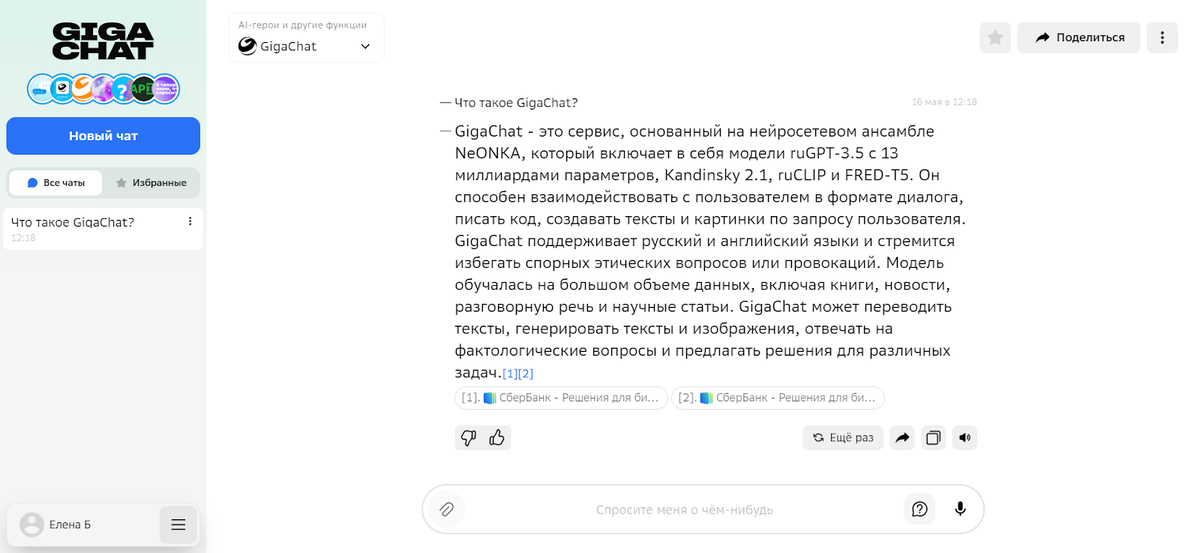The width and height of the screenshot is (1200, 553).
Task: Regenerate the answer with 'Ещё раз'
Action: click(843, 438)
